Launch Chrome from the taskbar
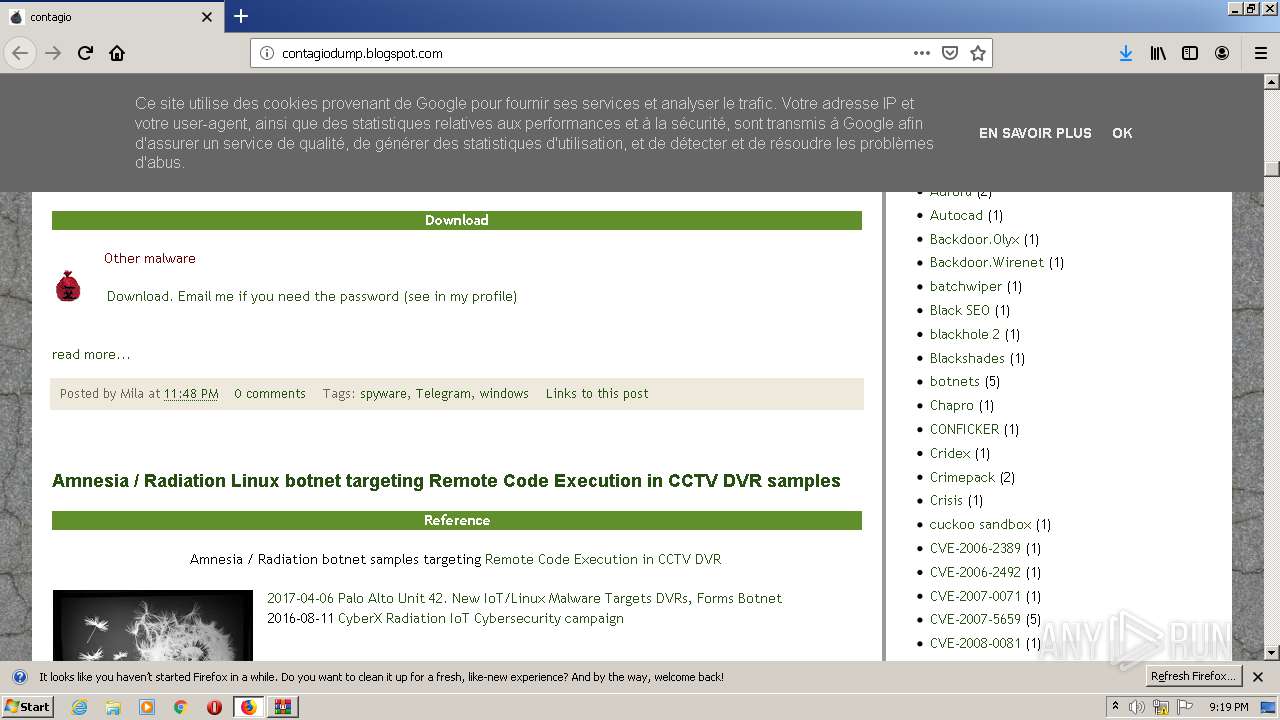This screenshot has width=1280, height=720. (181, 707)
